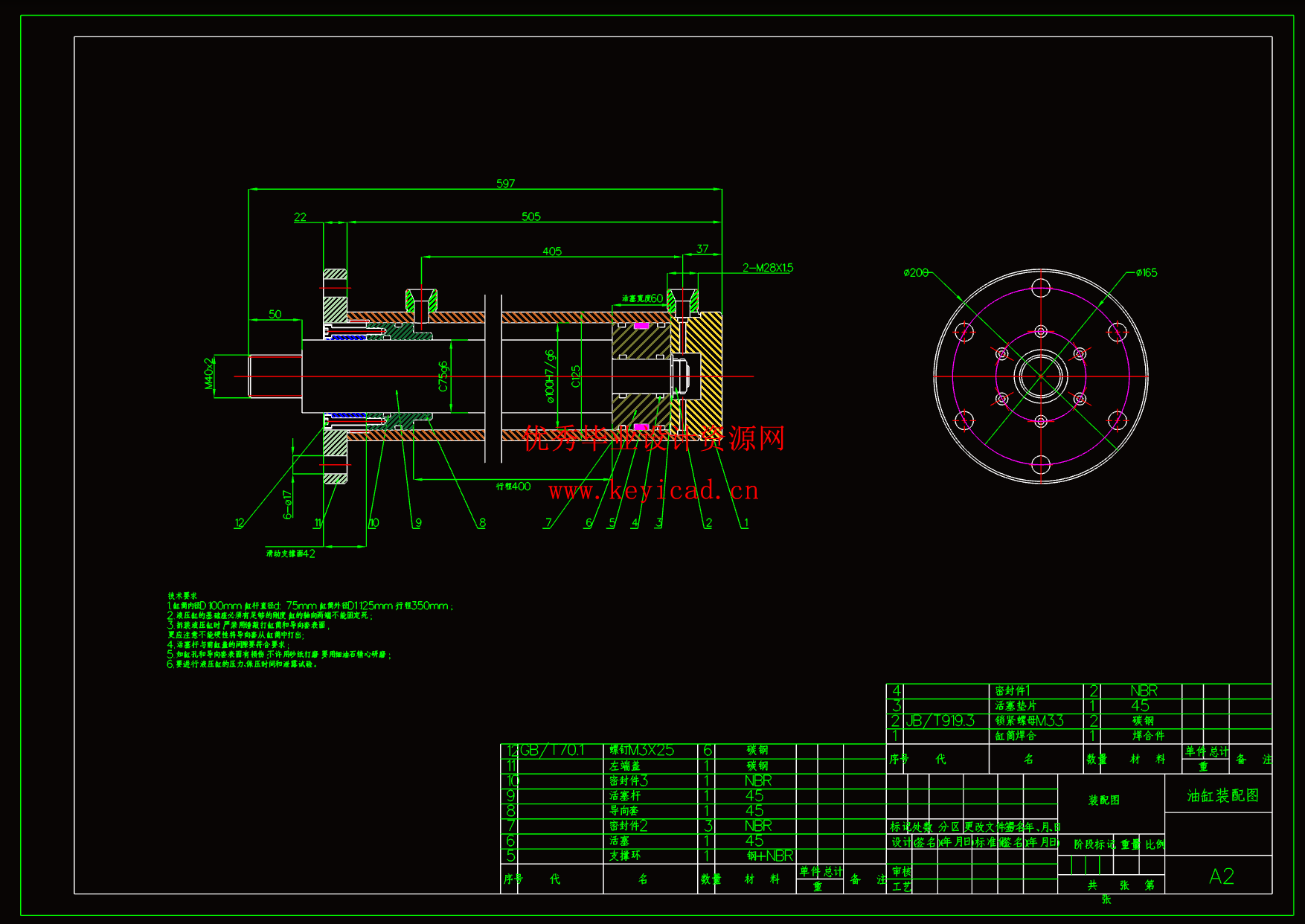Viewport: 1305px width, 924px height.
Task: Select part balloon number 12
Action: tap(239, 523)
